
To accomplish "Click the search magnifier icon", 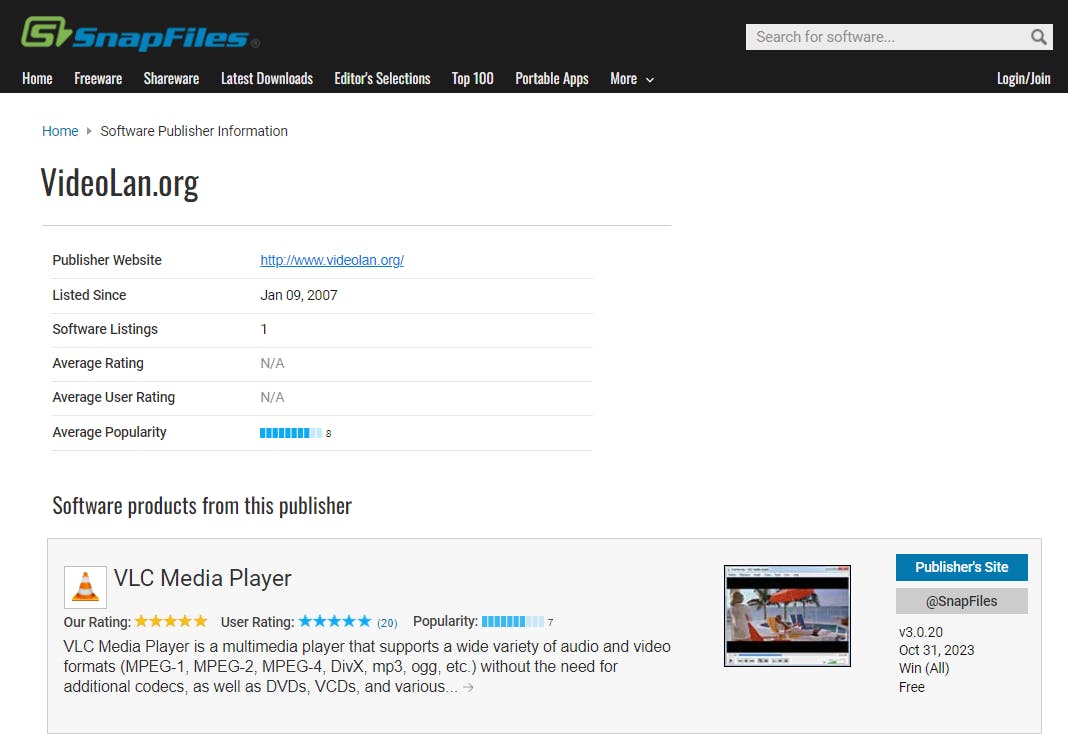I will coord(1038,37).
